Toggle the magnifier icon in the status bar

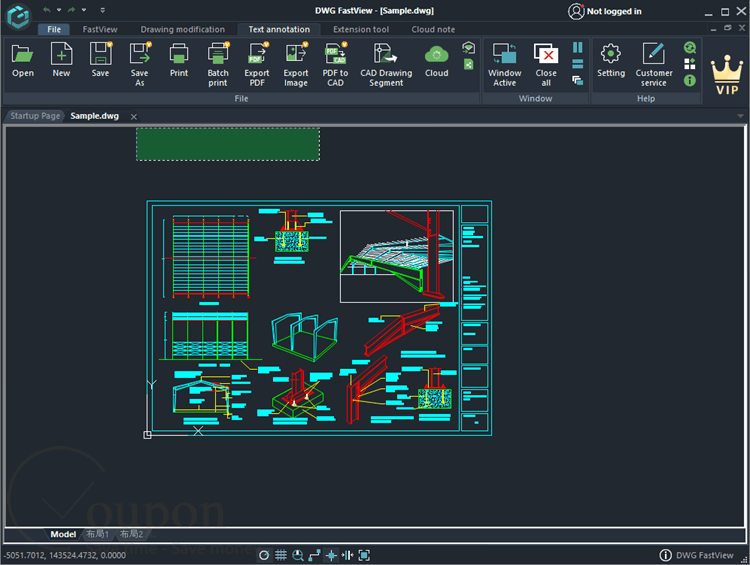click(298, 555)
